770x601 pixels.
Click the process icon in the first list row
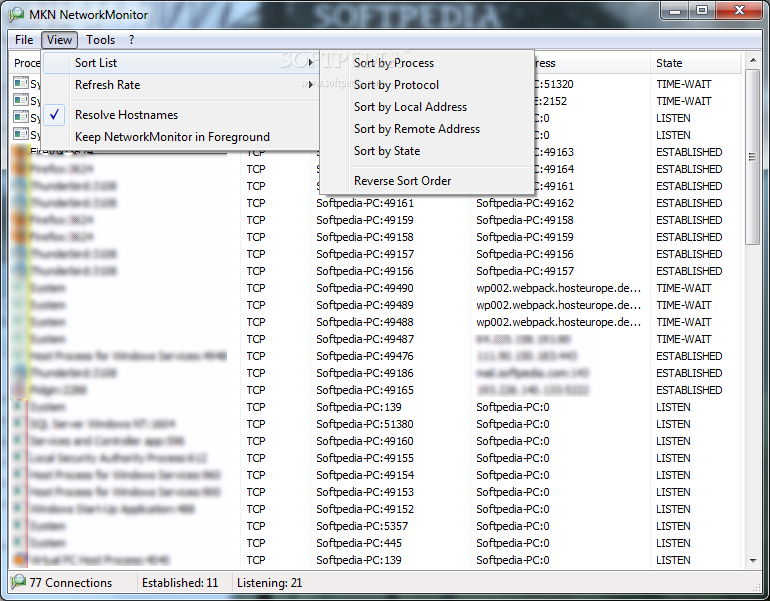(21, 83)
